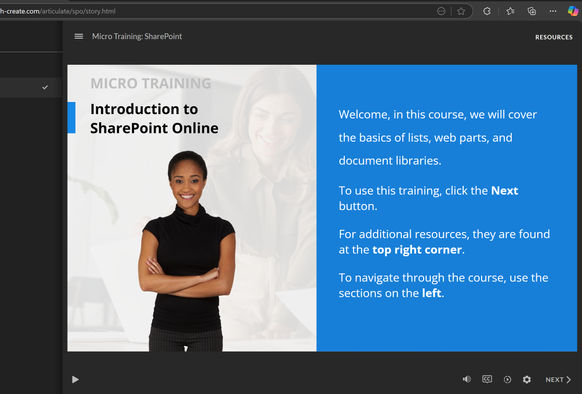
Task: Click the reader/feedback icon in address bar
Action: click(x=441, y=12)
